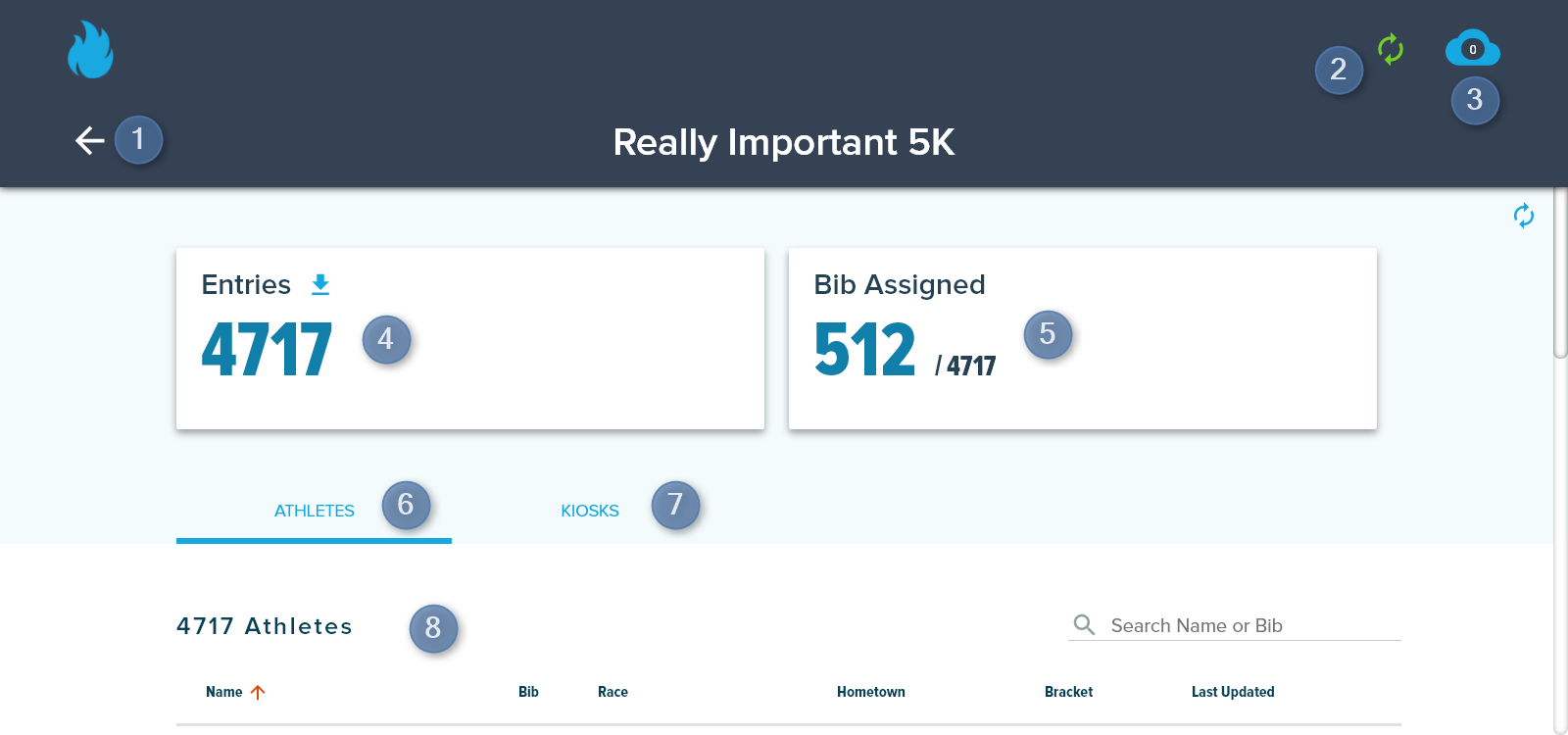Open the cloud upload queue icon
The image size is (1568, 735).
(x=1473, y=48)
